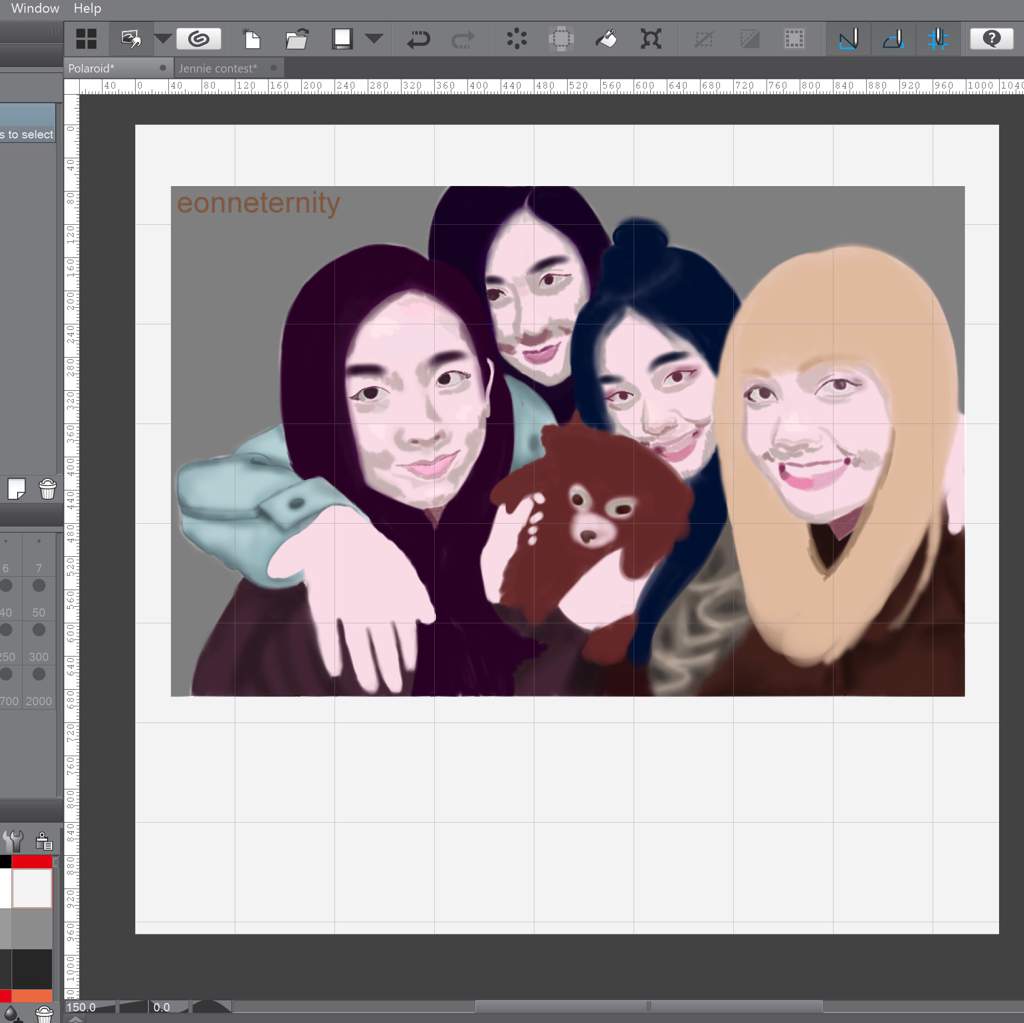Pick the orange color swatch
The image size is (1024, 1023).
[x=31, y=996]
